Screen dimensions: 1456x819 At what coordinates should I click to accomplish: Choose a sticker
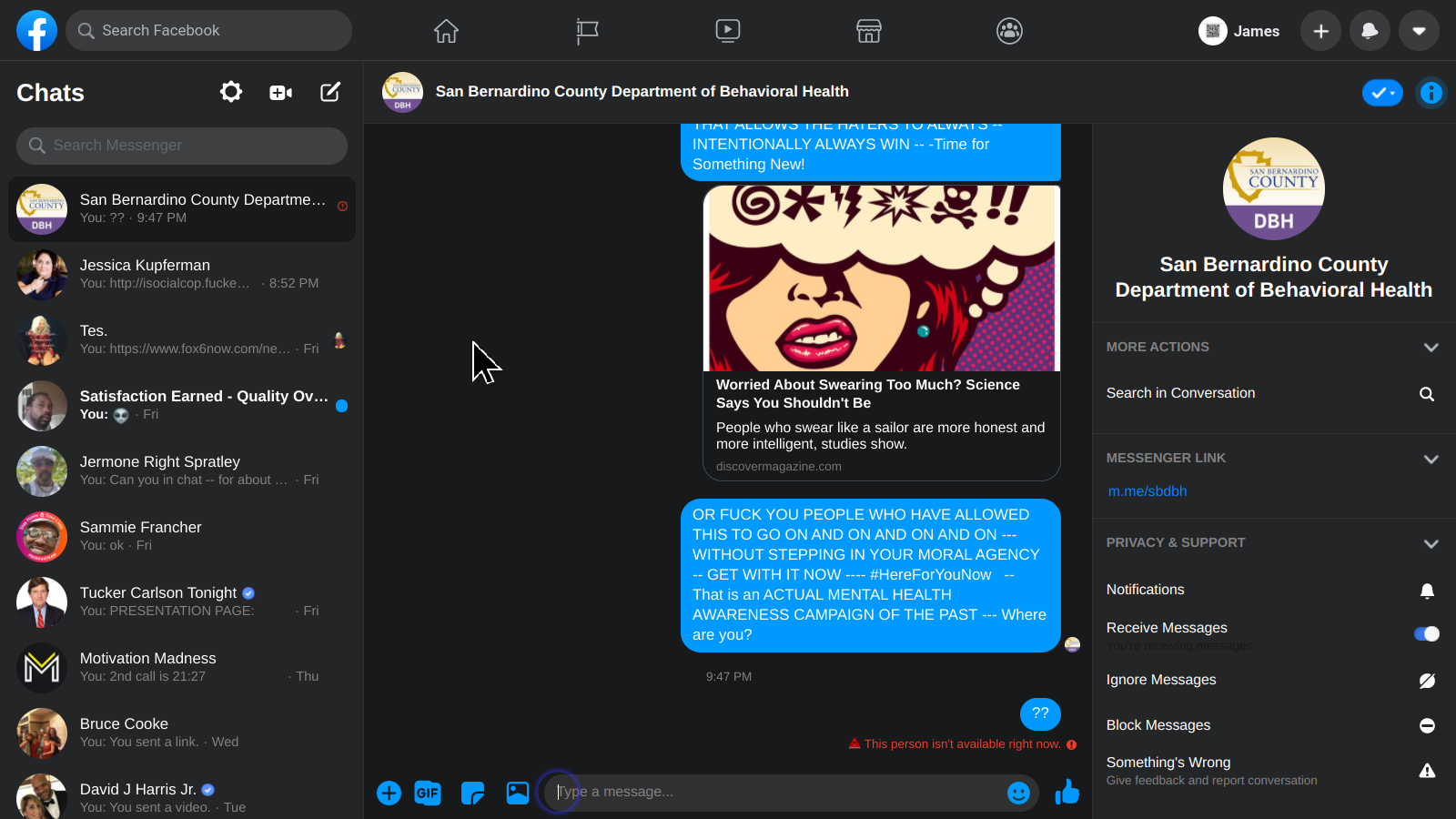coord(472,794)
